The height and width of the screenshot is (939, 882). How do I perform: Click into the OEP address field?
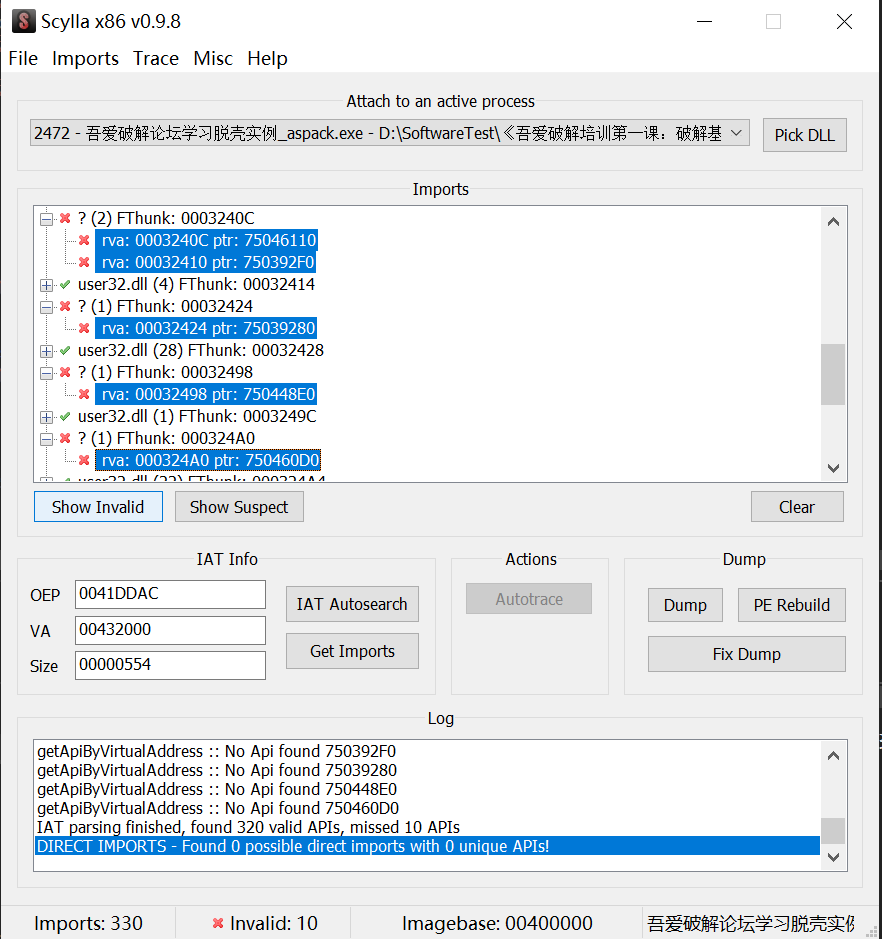tap(170, 594)
